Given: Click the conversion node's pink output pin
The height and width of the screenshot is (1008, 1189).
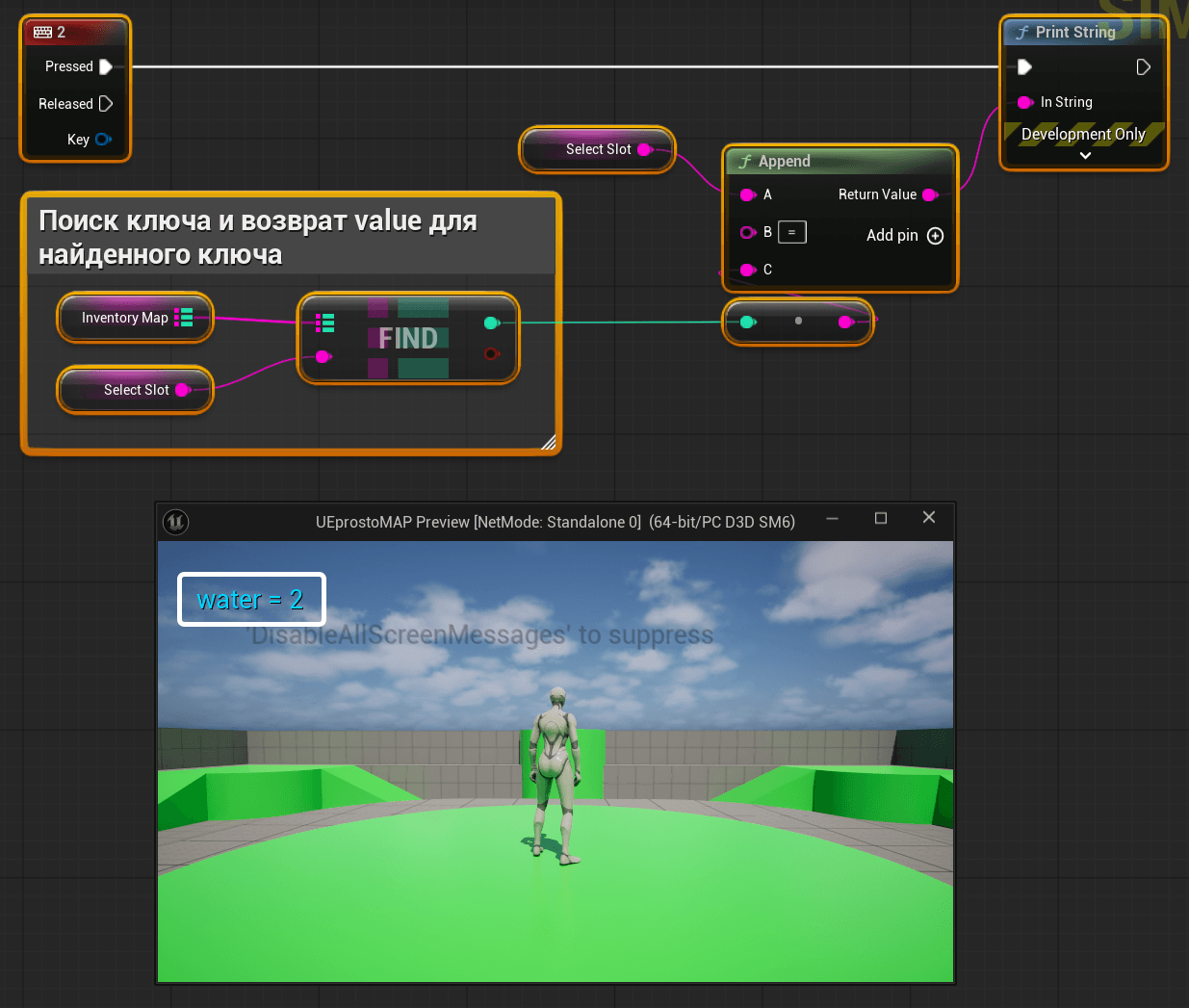Looking at the screenshot, I should 845,322.
